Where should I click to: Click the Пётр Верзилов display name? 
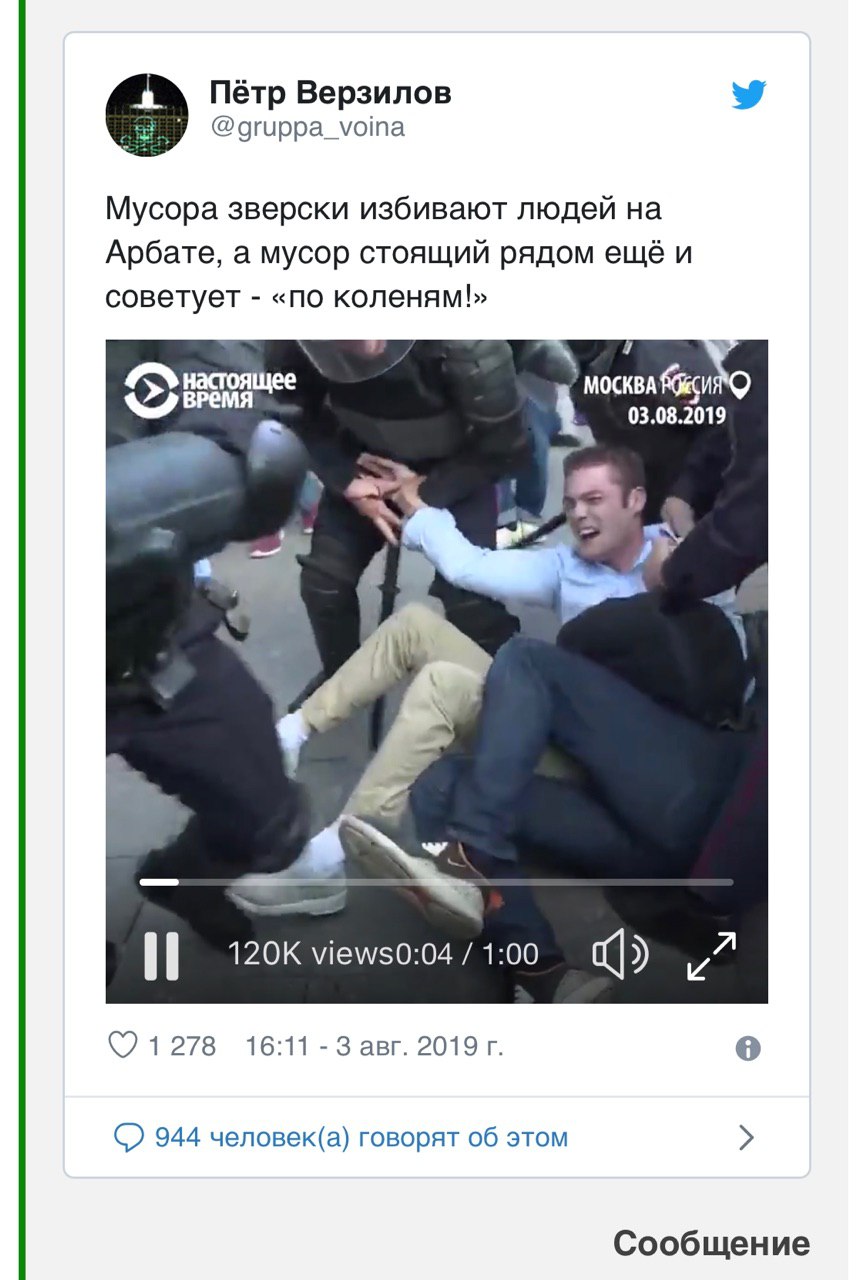pyautogui.click(x=331, y=93)
